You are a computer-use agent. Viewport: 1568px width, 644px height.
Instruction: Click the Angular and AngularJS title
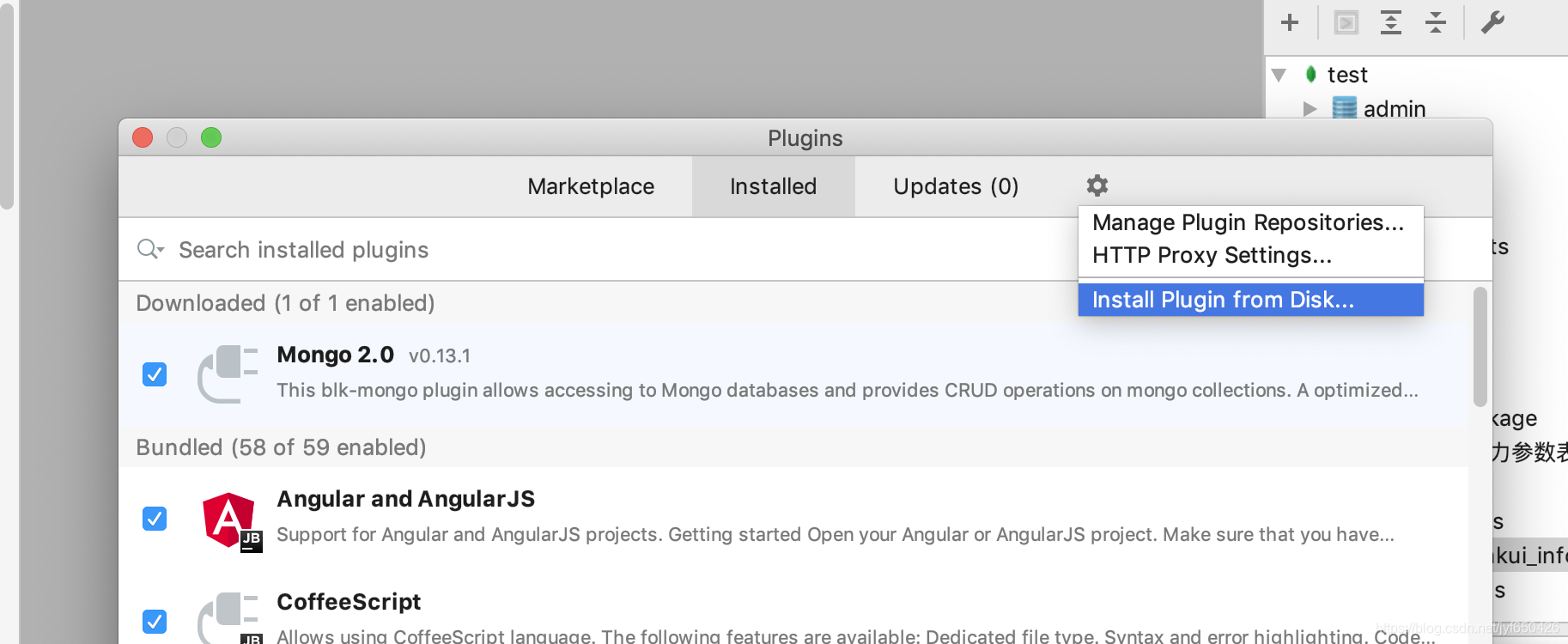click(x=405, y=499)
